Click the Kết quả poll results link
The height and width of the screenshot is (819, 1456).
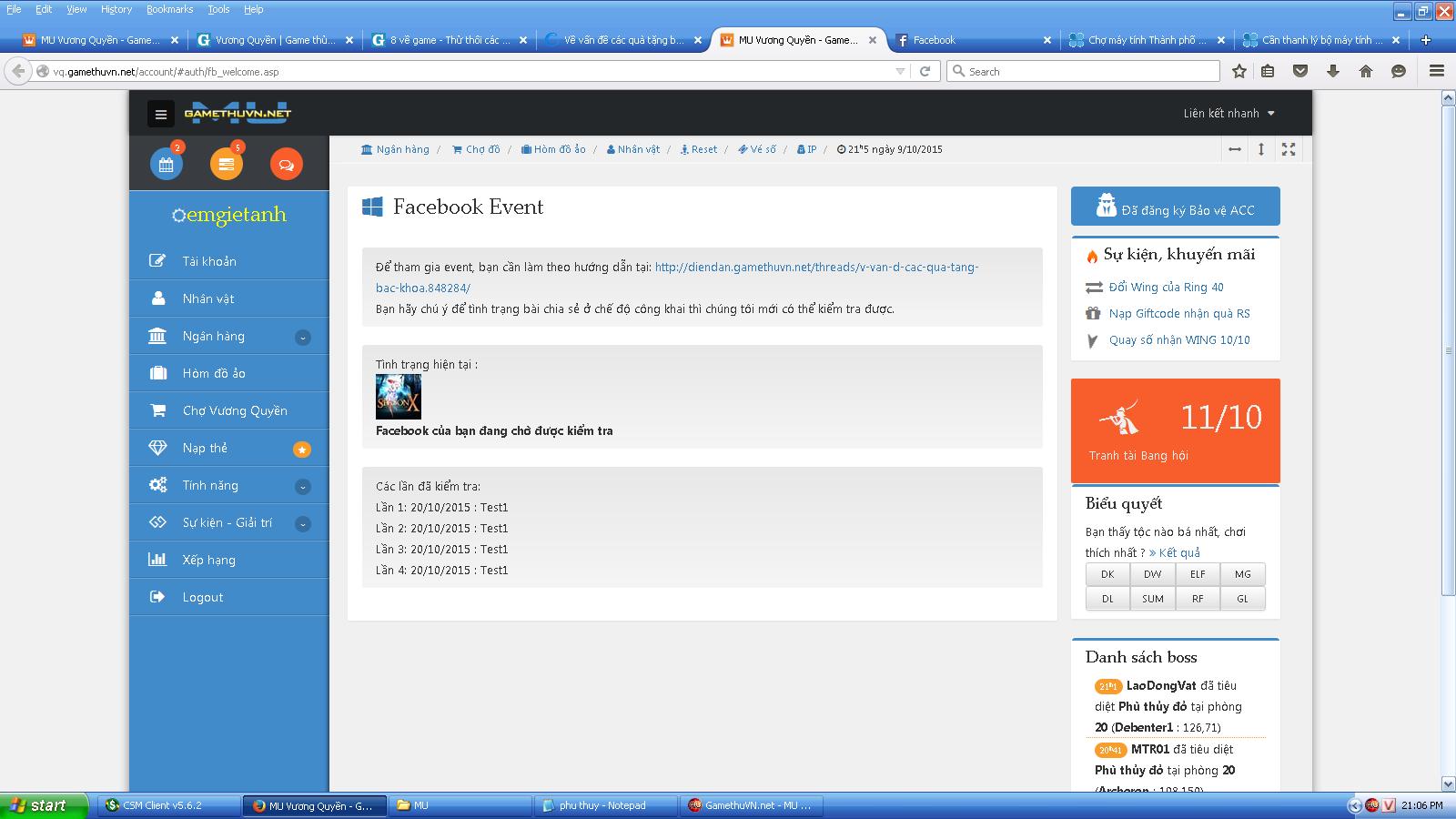[1175, 553]
